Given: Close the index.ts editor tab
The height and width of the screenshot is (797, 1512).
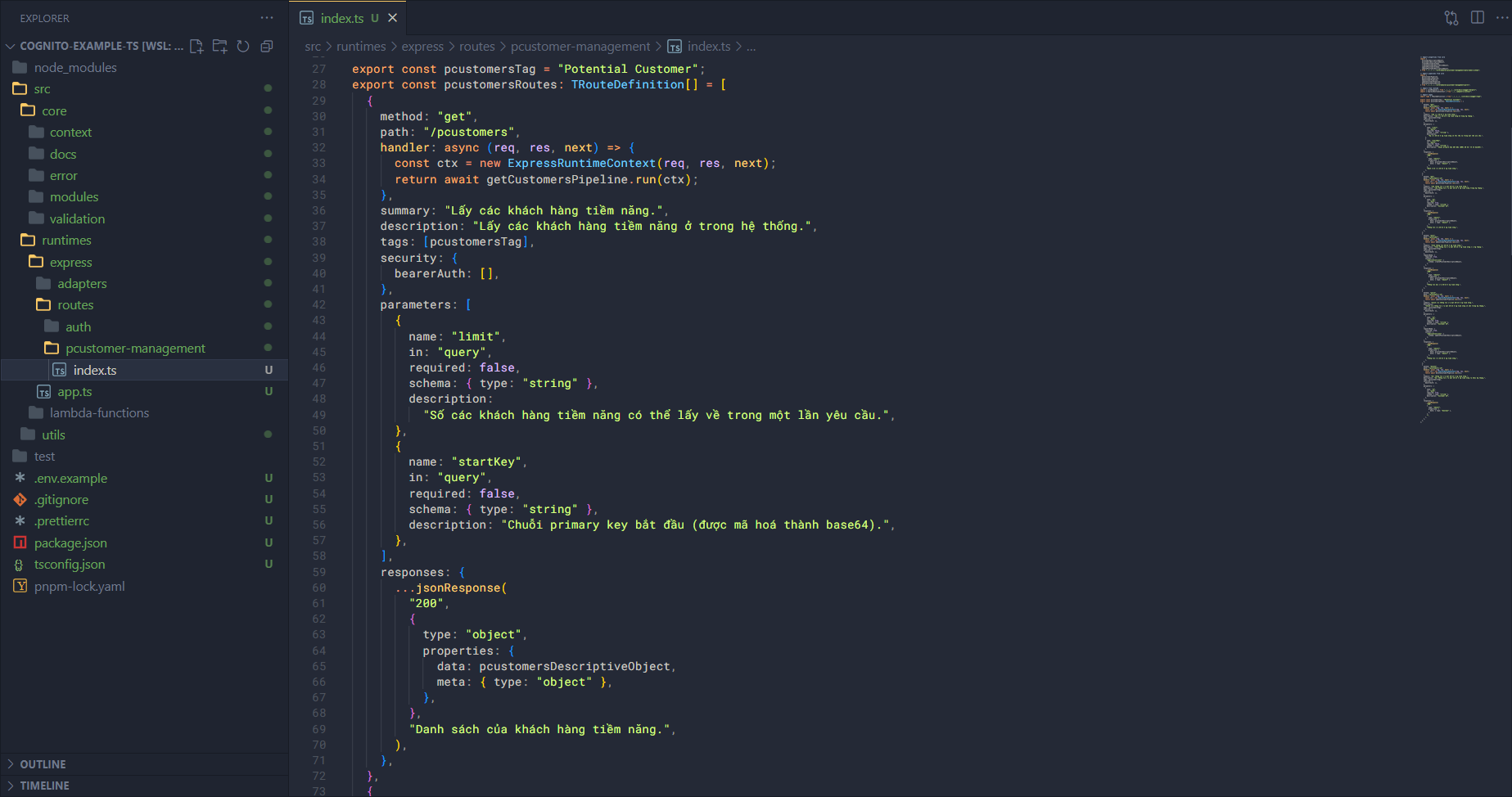Looking at the screenshot, I should tap(393, 17).
